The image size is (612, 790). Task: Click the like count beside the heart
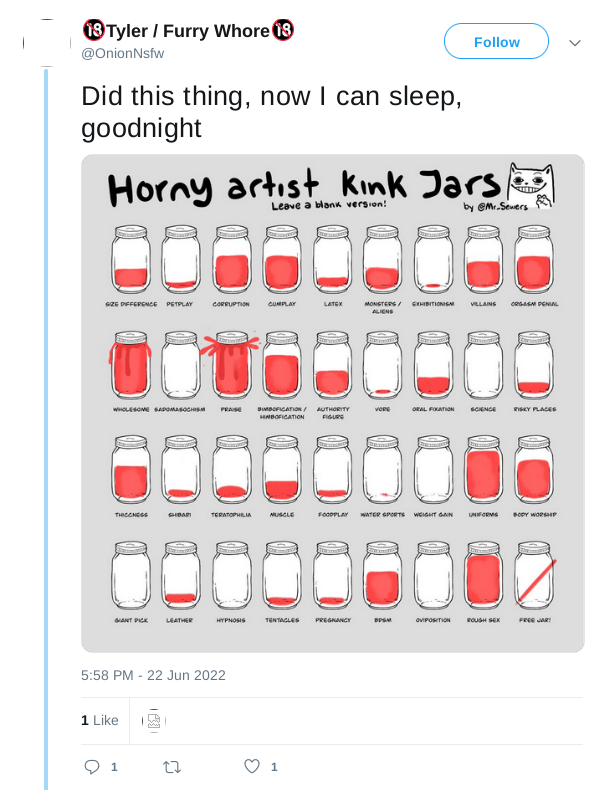click(274, 767)
